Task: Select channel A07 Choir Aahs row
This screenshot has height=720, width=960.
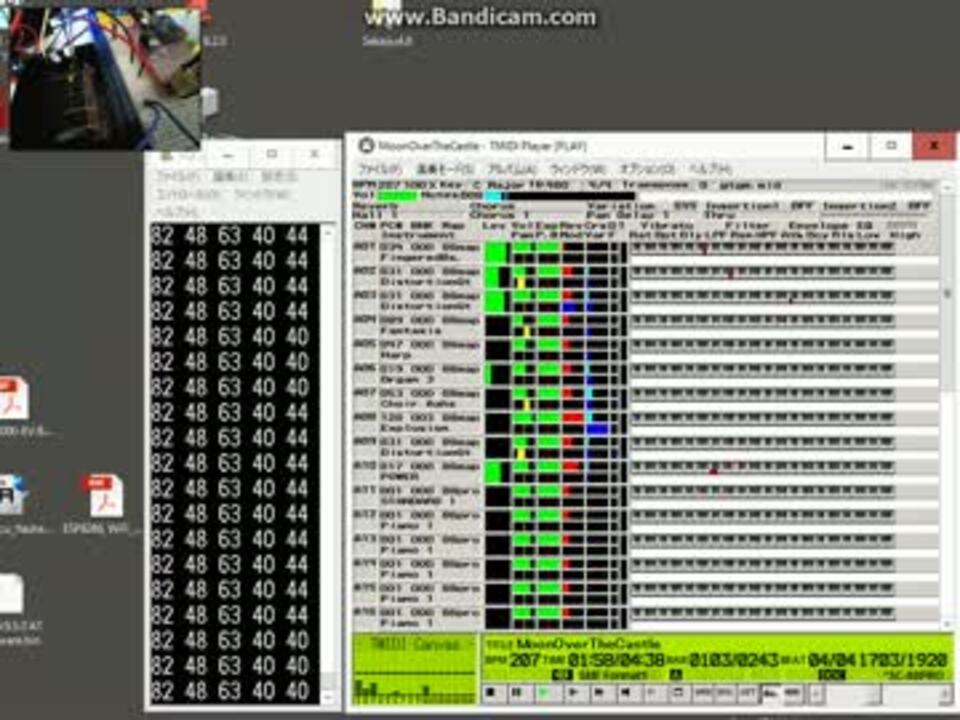Action: [418, 399]
